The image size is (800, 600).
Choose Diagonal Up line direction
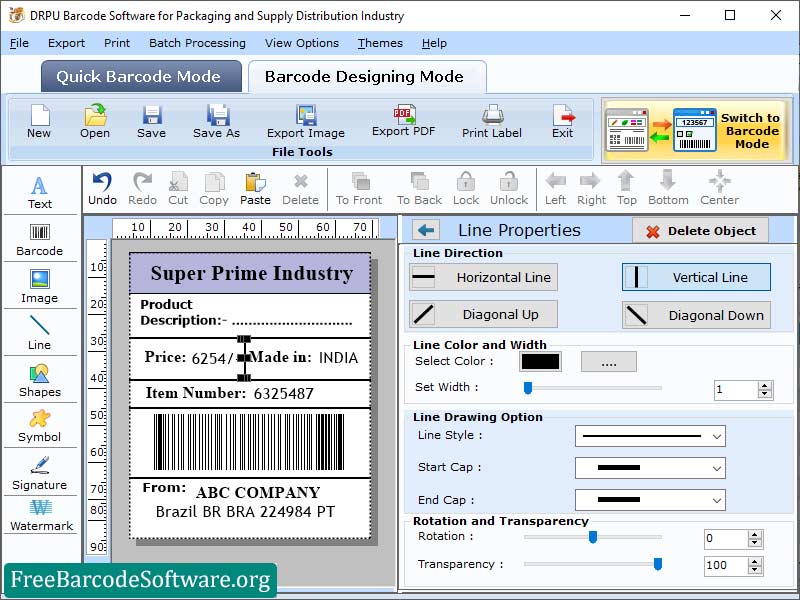(483, 315)
